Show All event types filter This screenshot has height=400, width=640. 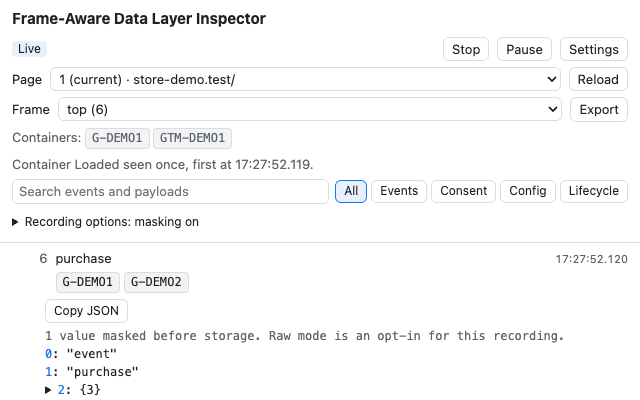tap(351, 191)
